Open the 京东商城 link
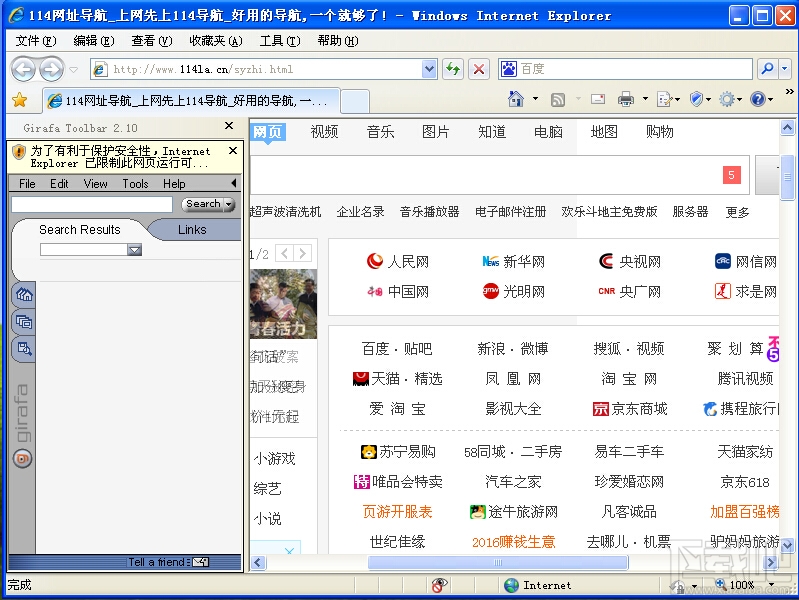This screenshot has width=799, height=600. pyautogui.click(x=630, y=409)
